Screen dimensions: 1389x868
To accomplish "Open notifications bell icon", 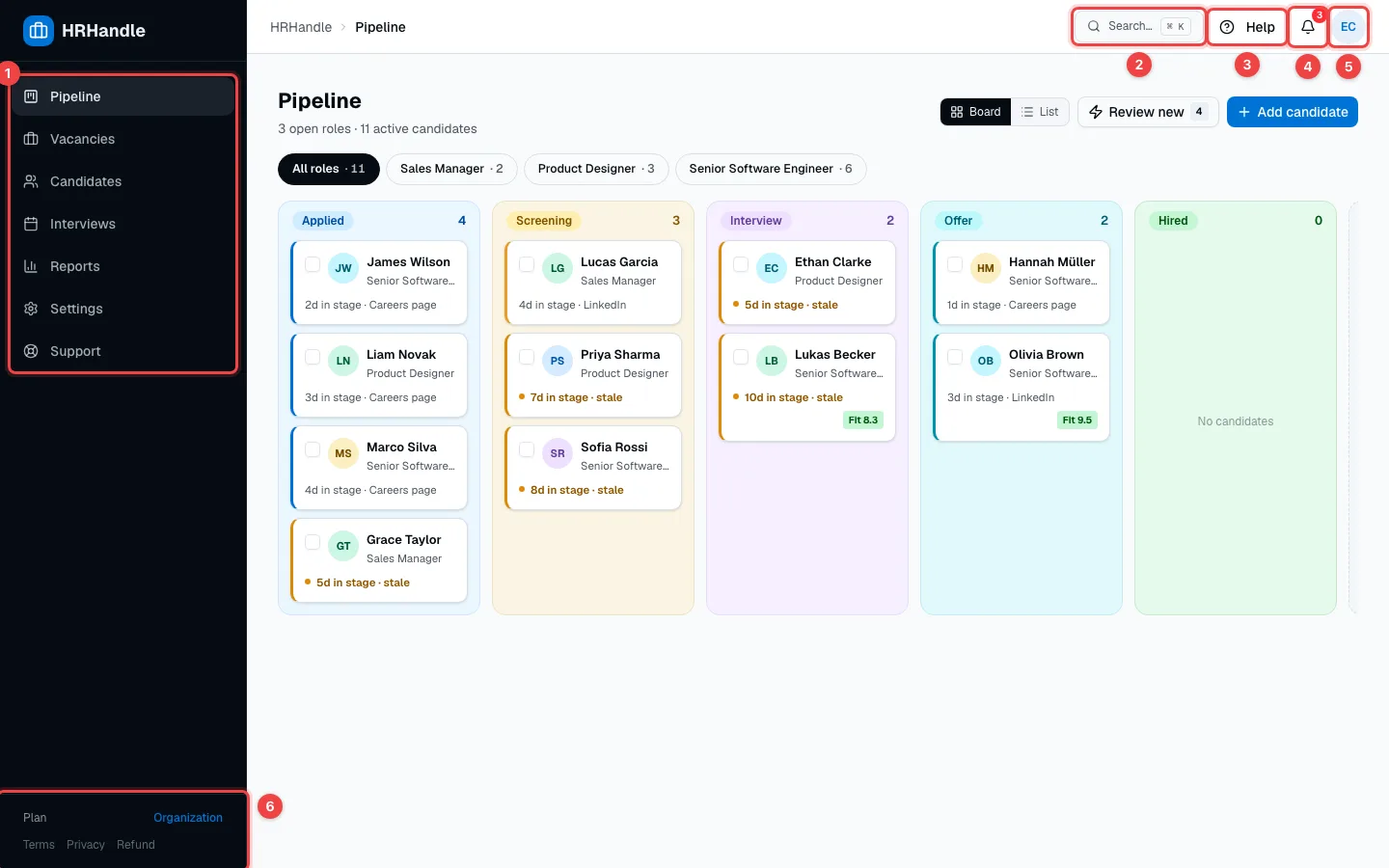I will click(1308, 27).
